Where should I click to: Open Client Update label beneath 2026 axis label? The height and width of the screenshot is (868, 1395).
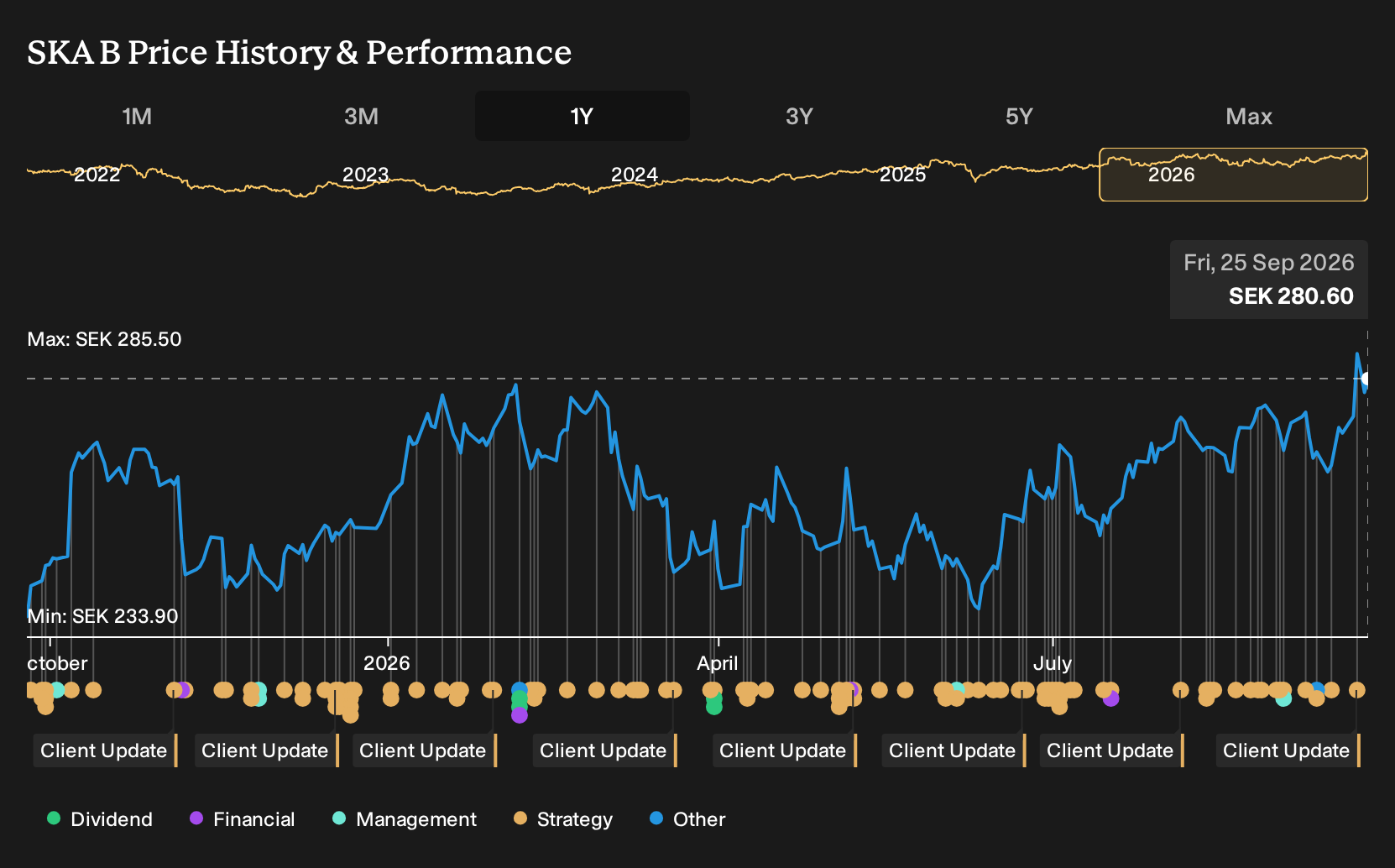click(424, 750)
